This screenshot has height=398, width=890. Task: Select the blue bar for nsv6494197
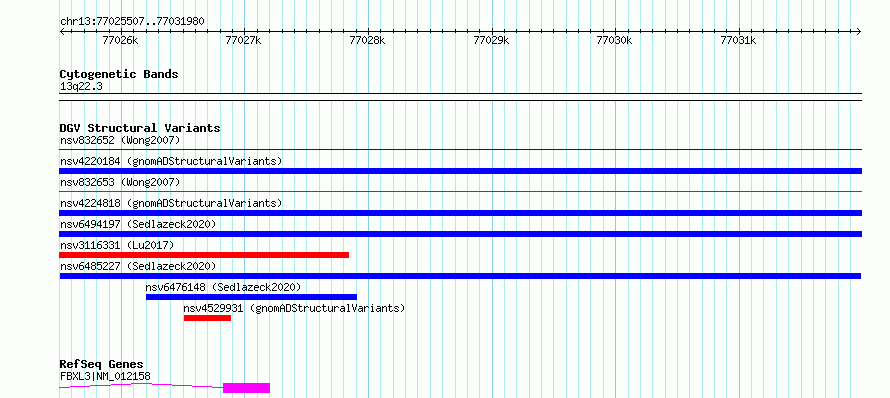[460, 234]
